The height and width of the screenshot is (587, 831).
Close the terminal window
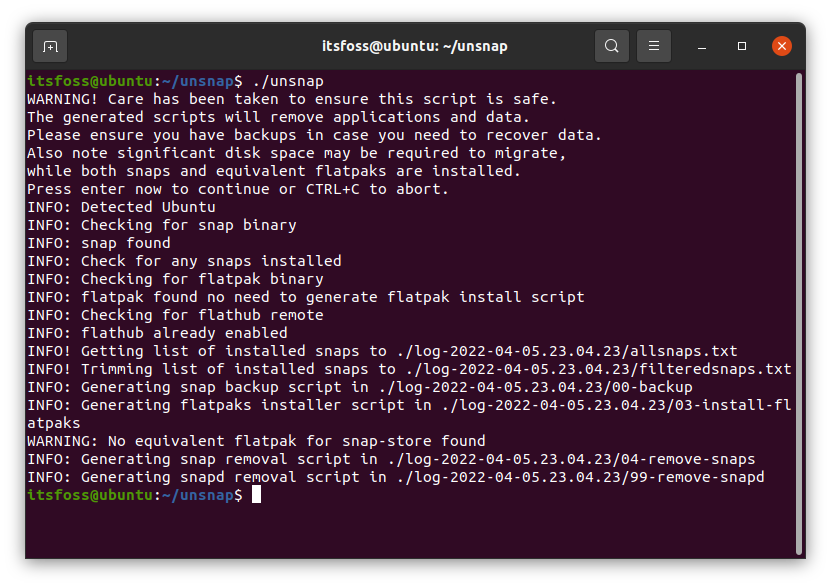(782, 46)
